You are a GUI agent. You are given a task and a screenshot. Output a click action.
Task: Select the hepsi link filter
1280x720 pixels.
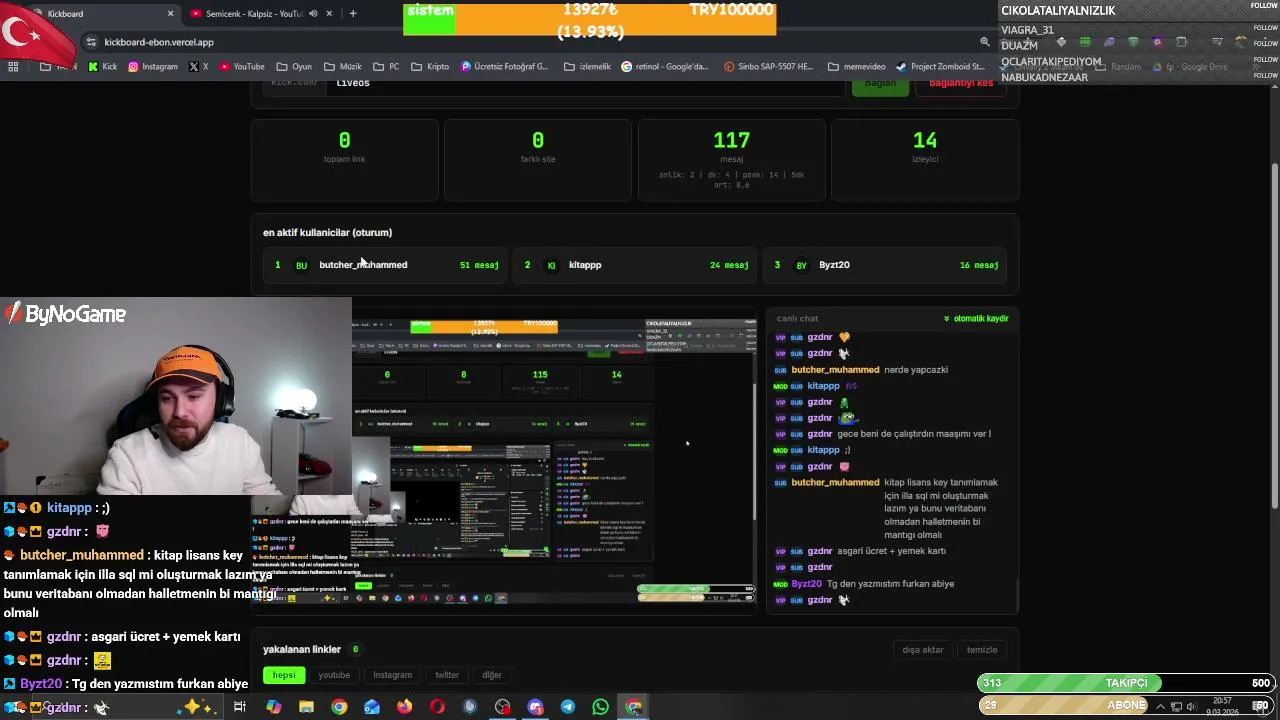point(284,675)
